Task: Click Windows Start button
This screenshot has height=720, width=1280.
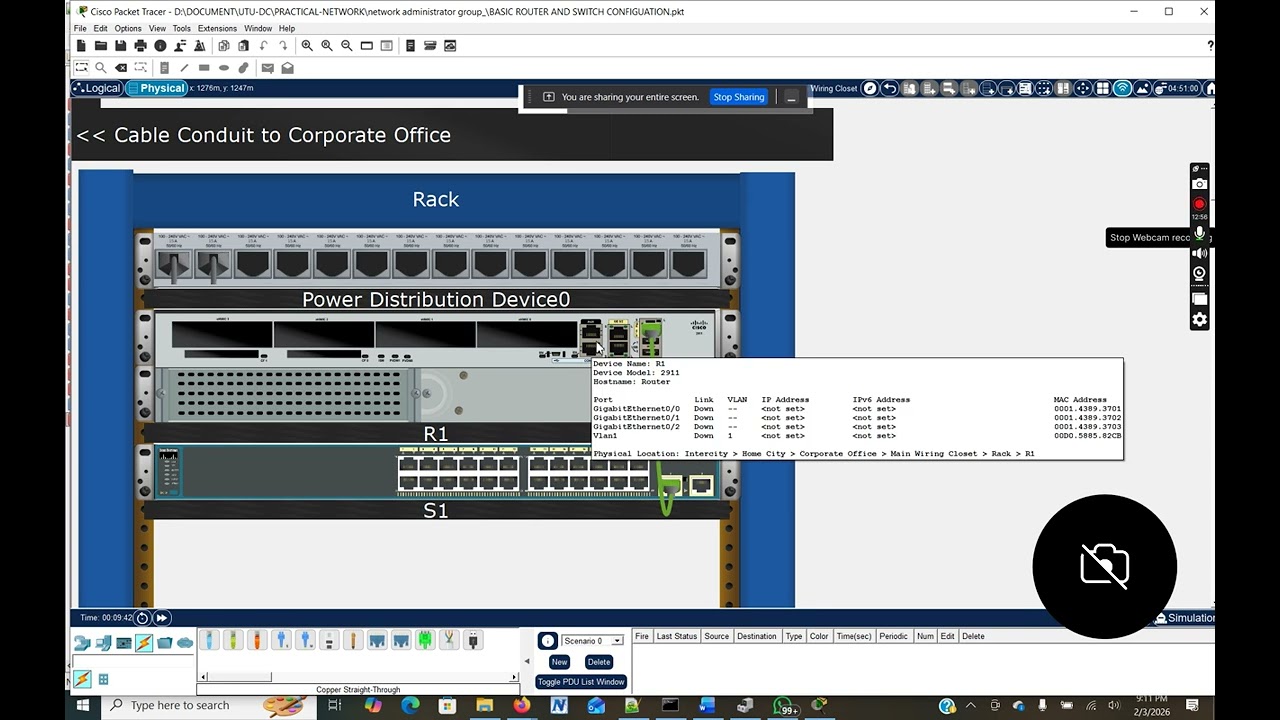Action: pyautogui.click(x=83, y=706)
